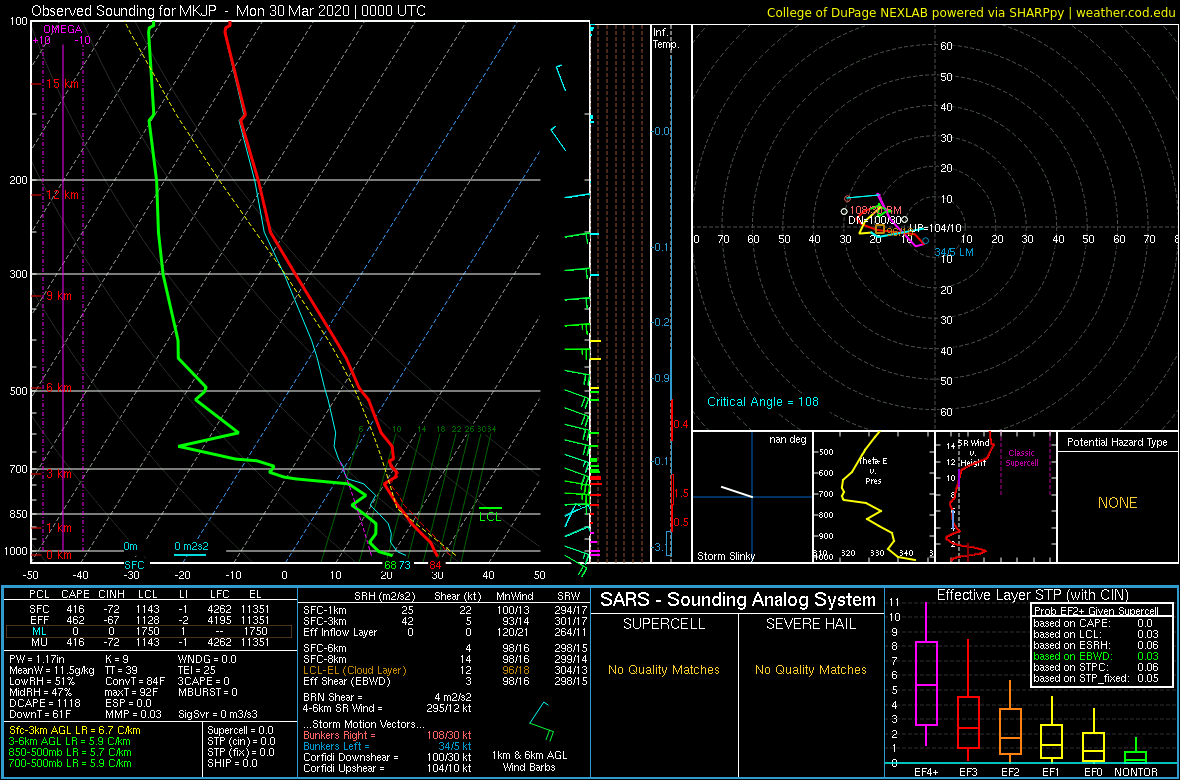Click the OMEGA label on the skew-T
Viewport: 1180px width, 780px height.
63,29
